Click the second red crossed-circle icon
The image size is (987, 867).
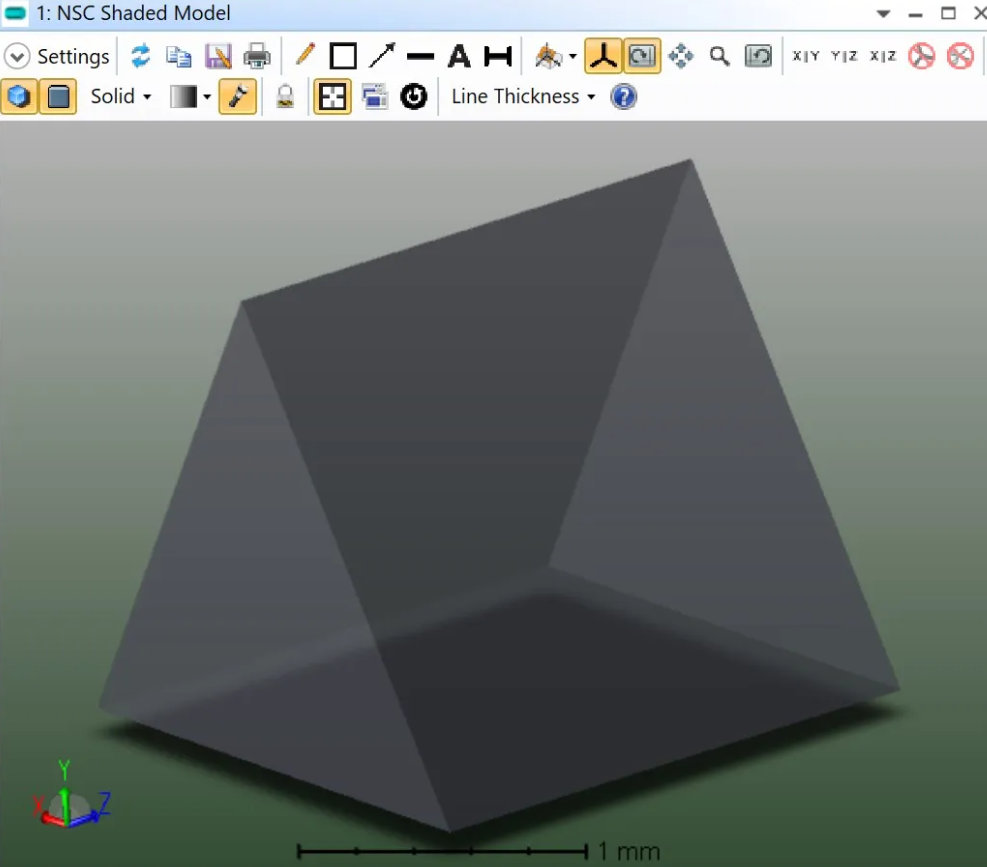click(x=961, y=56)
